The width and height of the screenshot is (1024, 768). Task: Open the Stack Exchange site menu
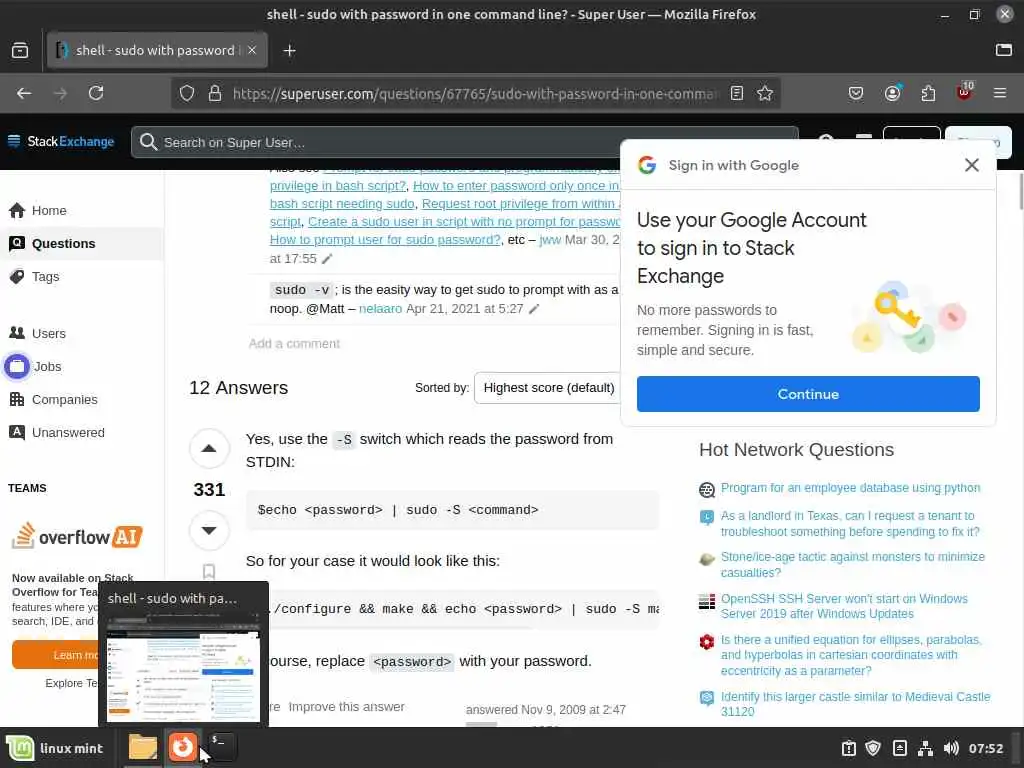pos(60,141)
